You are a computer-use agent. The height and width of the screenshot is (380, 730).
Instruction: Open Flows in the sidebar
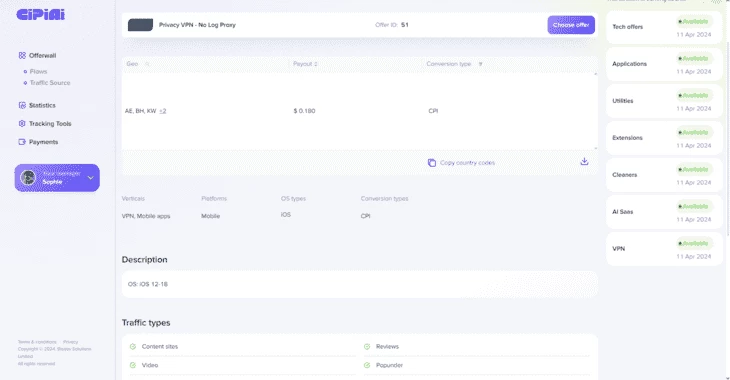tap(38, 71)
